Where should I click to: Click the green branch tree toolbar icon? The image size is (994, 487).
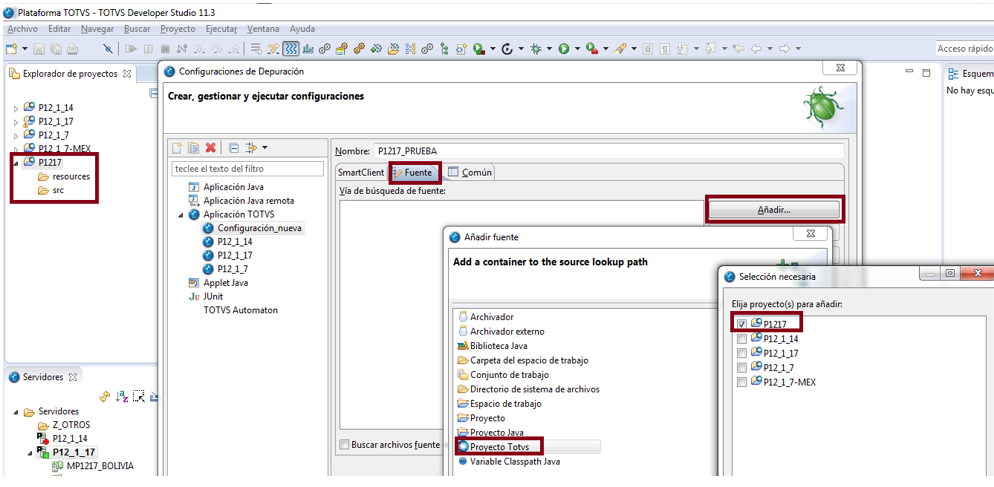click(444, 49)
